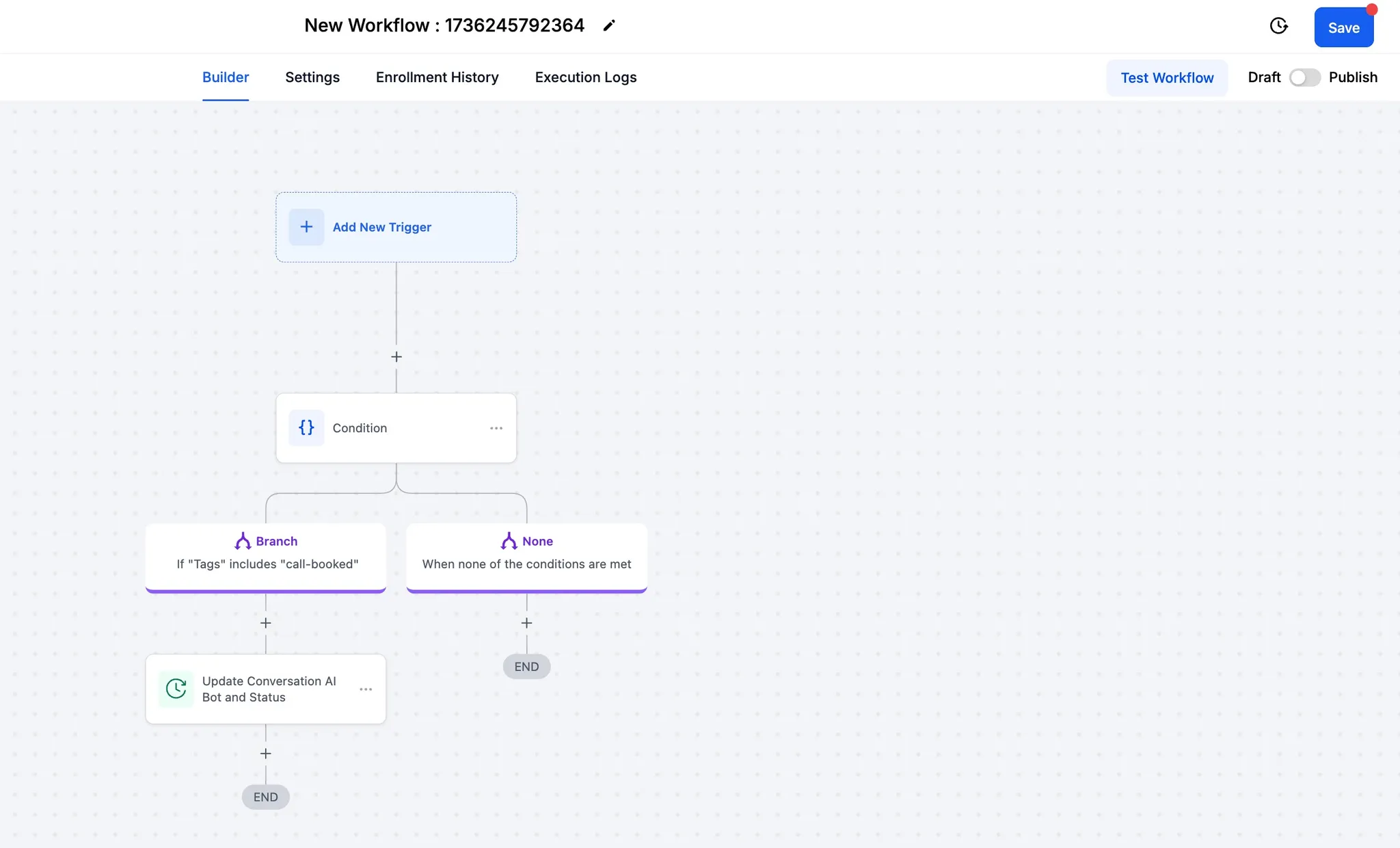1400x848 pixels.
Task: Click the Save button
Action: click(x=1343, y=28)
